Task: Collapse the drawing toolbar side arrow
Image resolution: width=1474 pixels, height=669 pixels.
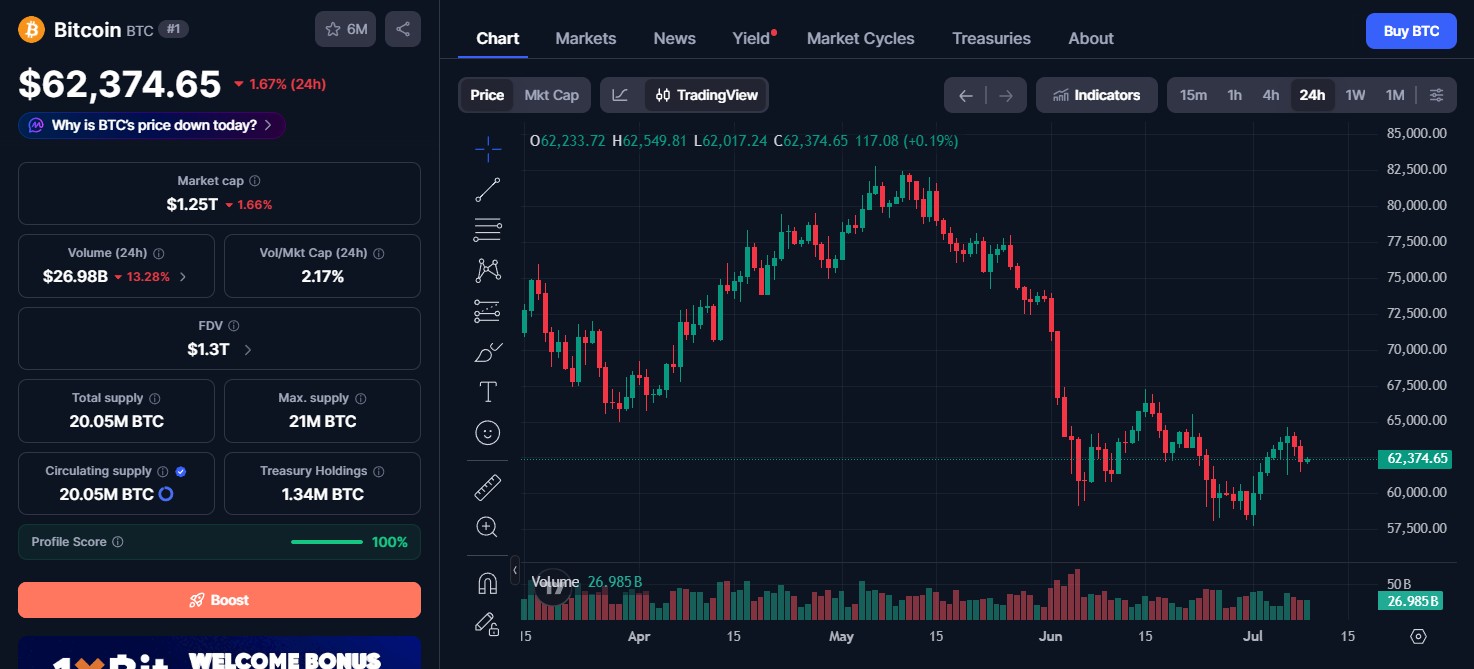Action: pos(515,570)
